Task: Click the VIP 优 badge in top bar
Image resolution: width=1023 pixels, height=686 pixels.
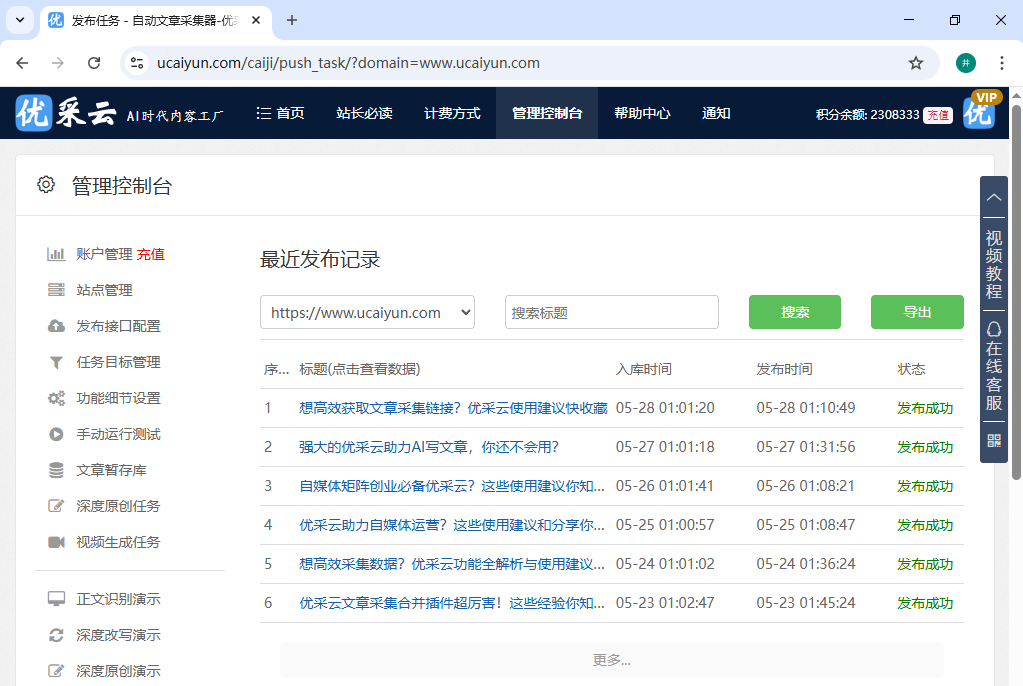Action: click(x=978, y=113)
